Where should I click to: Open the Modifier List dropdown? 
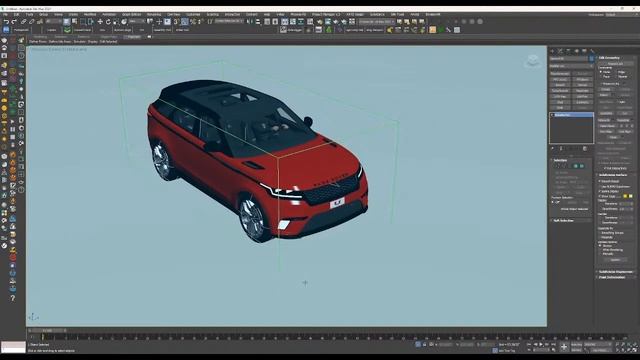[x=571, y=66]
